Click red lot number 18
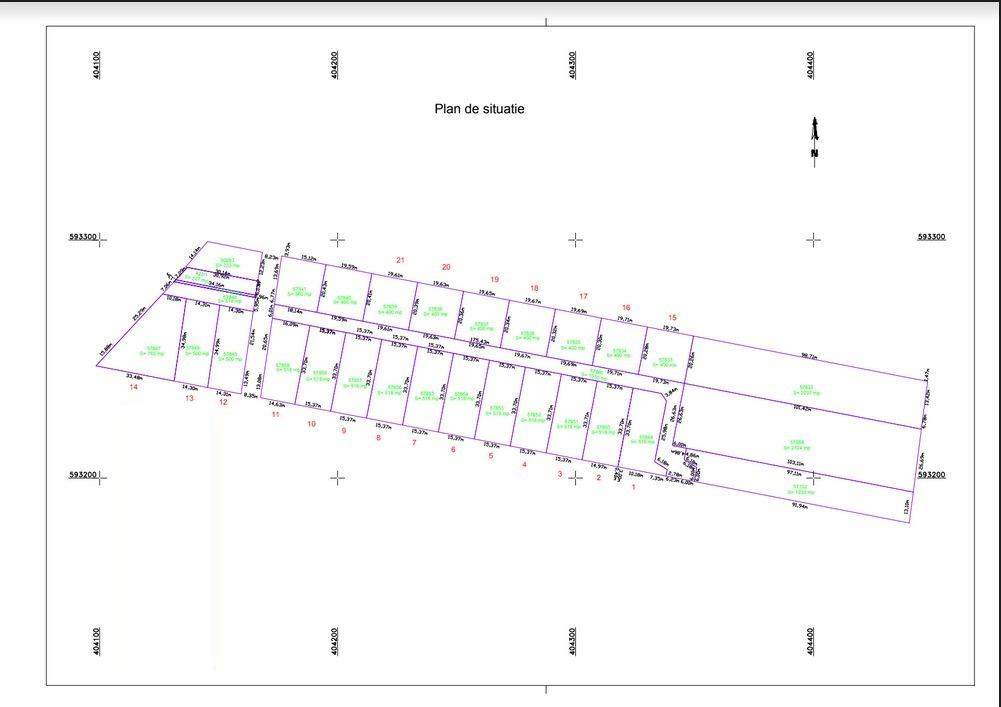 [x=534, y=288]
